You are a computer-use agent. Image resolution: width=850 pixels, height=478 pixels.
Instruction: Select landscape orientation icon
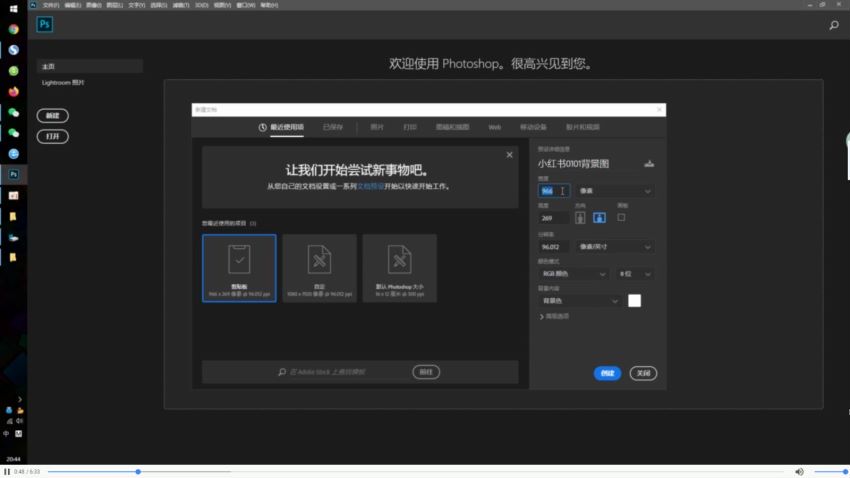point(599,218)
